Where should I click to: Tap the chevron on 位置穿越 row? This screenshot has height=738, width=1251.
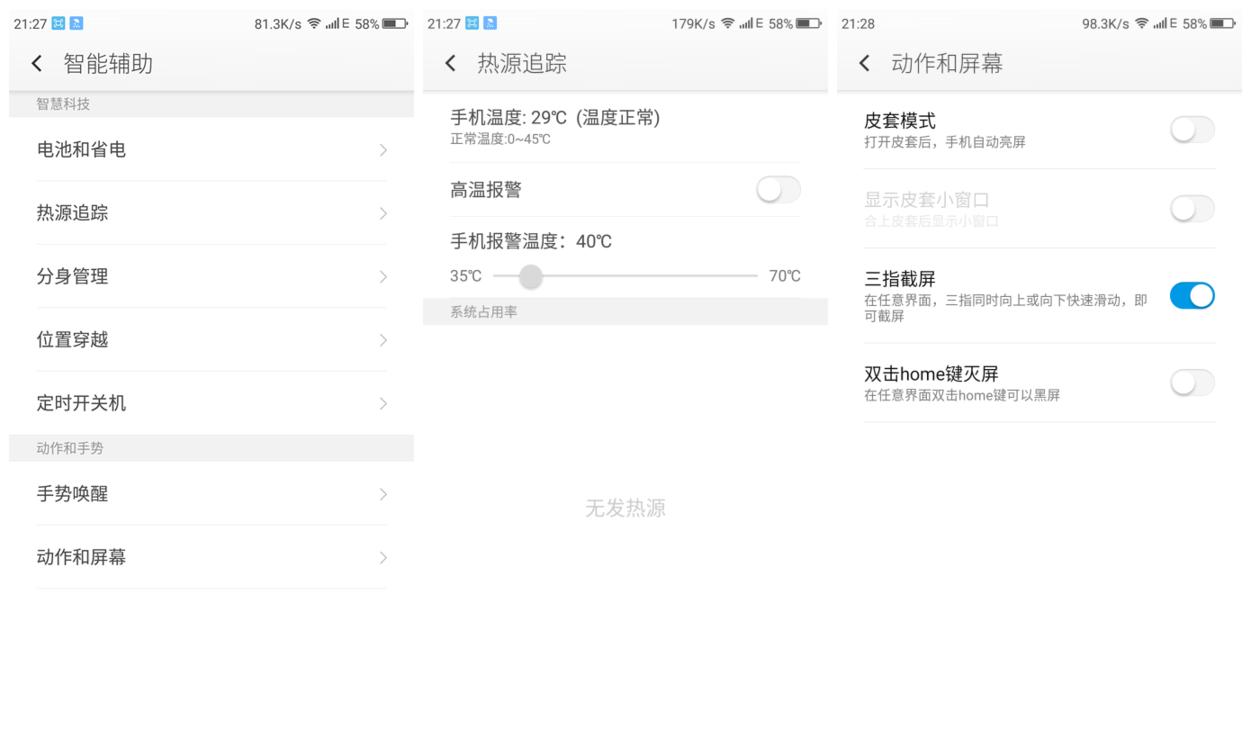(x=383, y=340)
